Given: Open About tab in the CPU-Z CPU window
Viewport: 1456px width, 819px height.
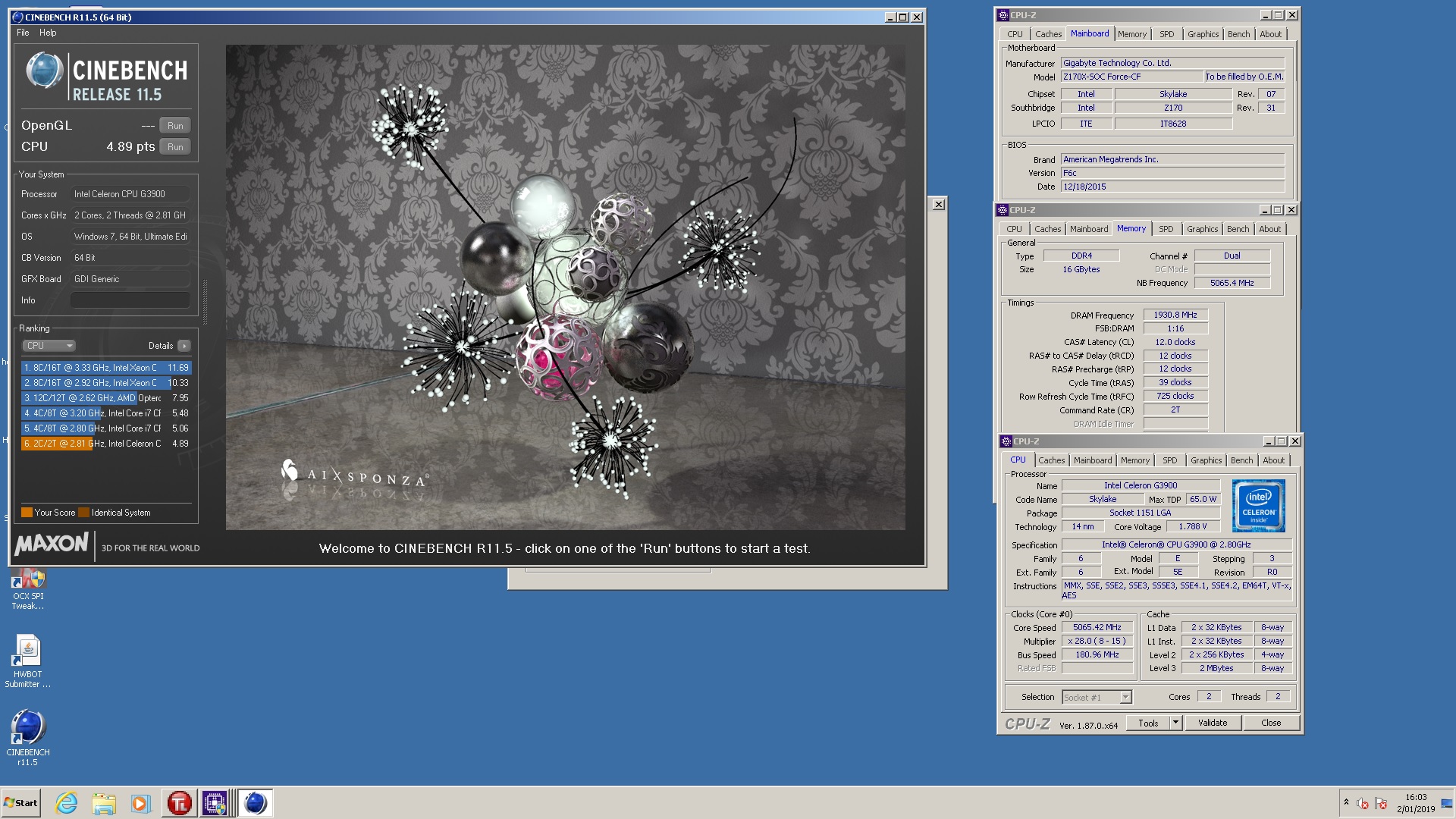Looking at the screenshot, I should [x=1273, y=460].
